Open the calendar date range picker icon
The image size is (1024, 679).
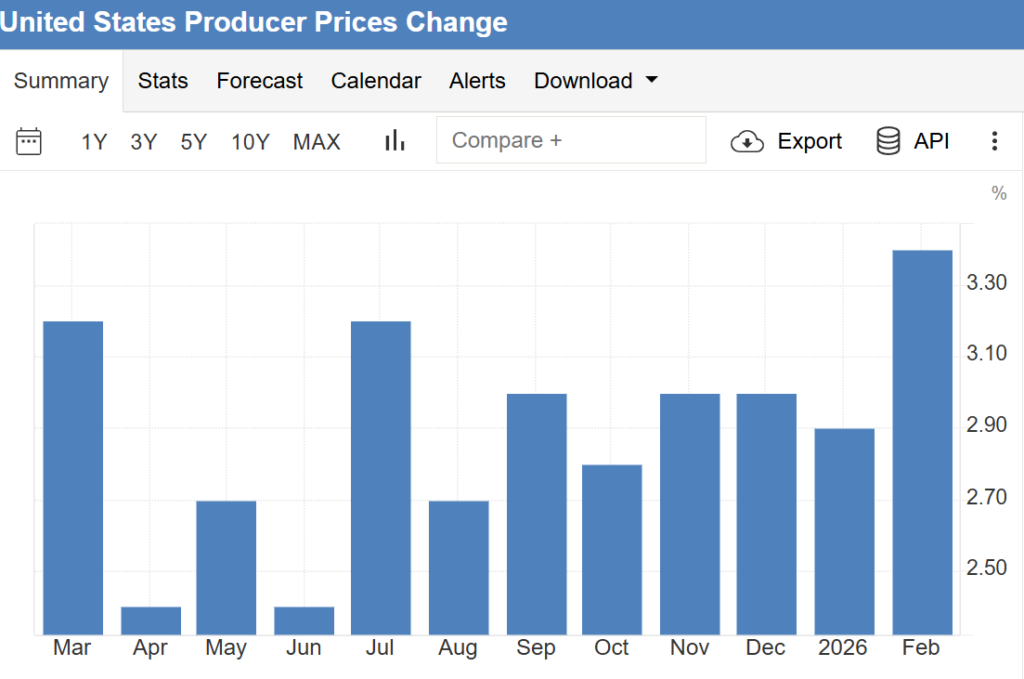[x=29, y=141]
